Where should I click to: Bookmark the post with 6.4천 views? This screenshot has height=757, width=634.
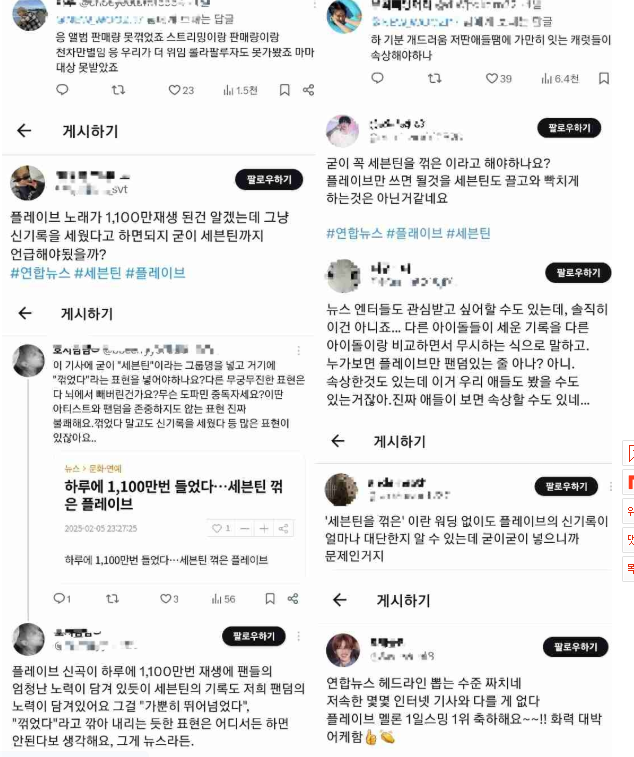[x=604, y=78]
